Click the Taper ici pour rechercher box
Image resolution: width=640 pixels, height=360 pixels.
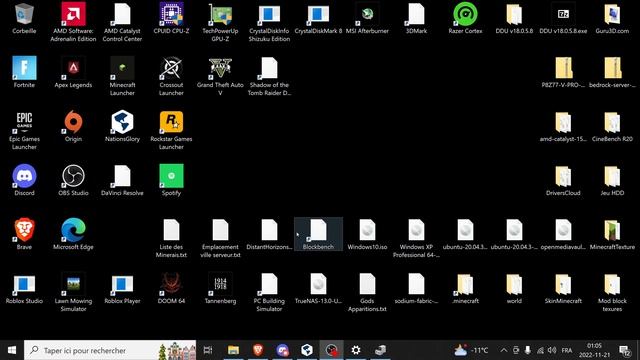[x=110, y=350]
